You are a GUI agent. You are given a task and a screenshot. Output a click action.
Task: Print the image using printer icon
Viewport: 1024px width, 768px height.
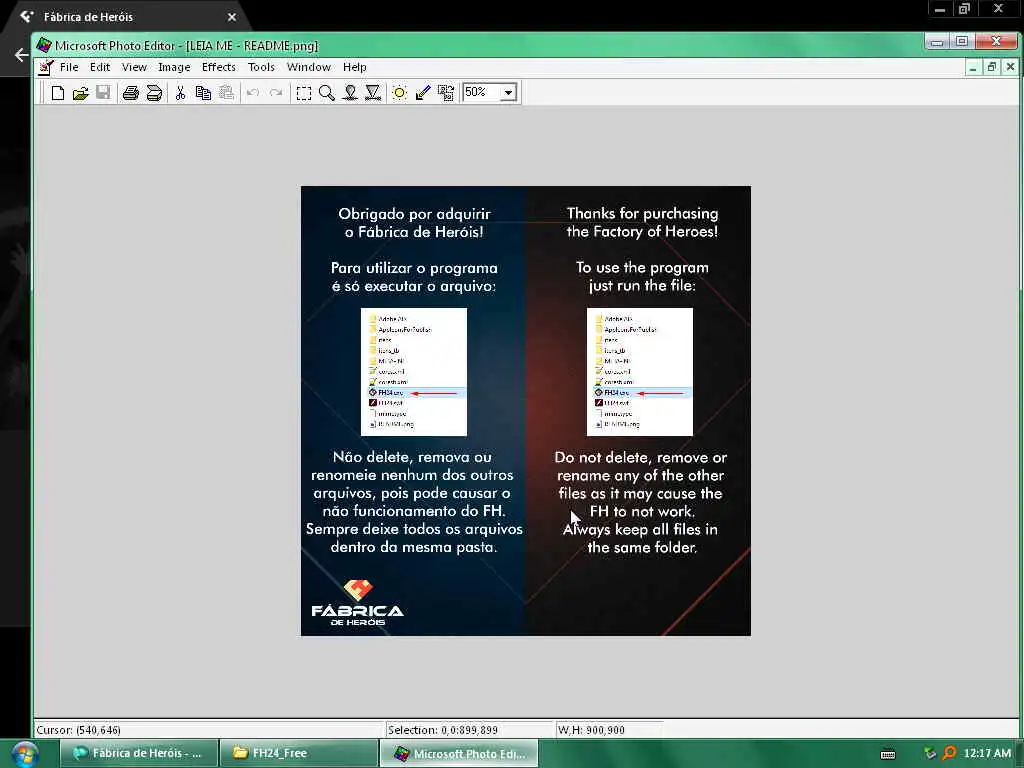(x=131, y=93)
